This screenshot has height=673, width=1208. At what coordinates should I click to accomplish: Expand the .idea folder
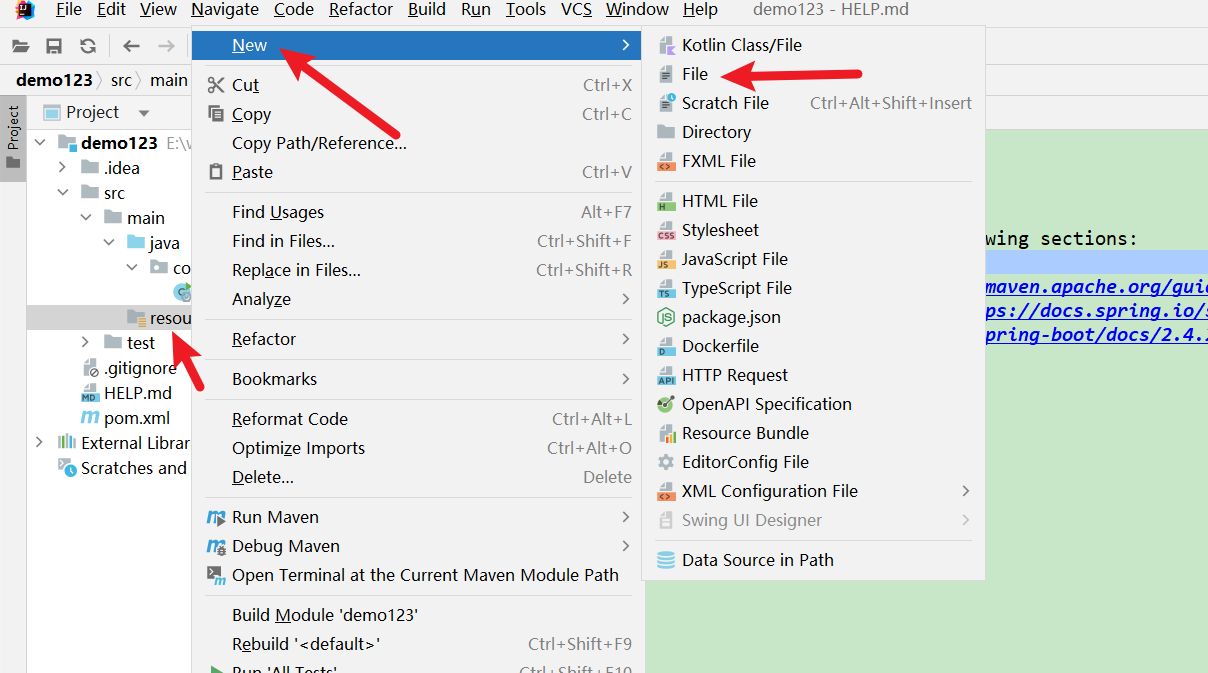click(x=63, y=168)
